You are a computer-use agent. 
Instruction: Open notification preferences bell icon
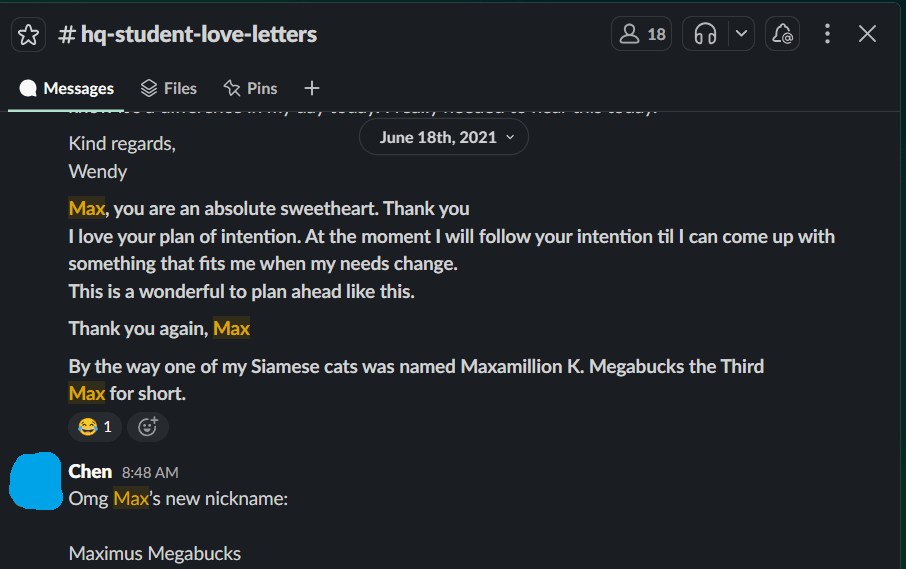click(x=782, y=34)
